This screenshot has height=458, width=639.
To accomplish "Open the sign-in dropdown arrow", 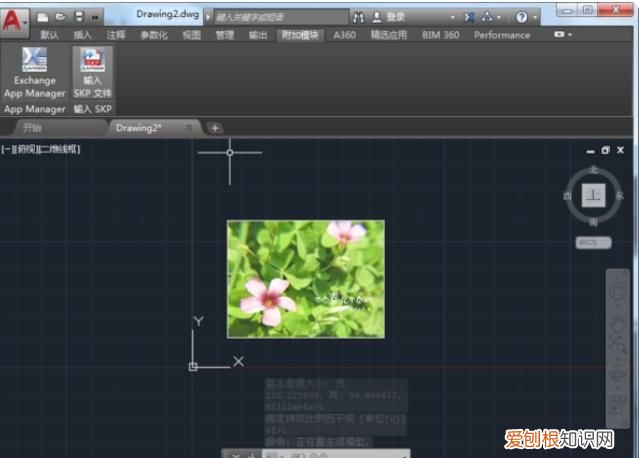I will [x=452, y=18].
